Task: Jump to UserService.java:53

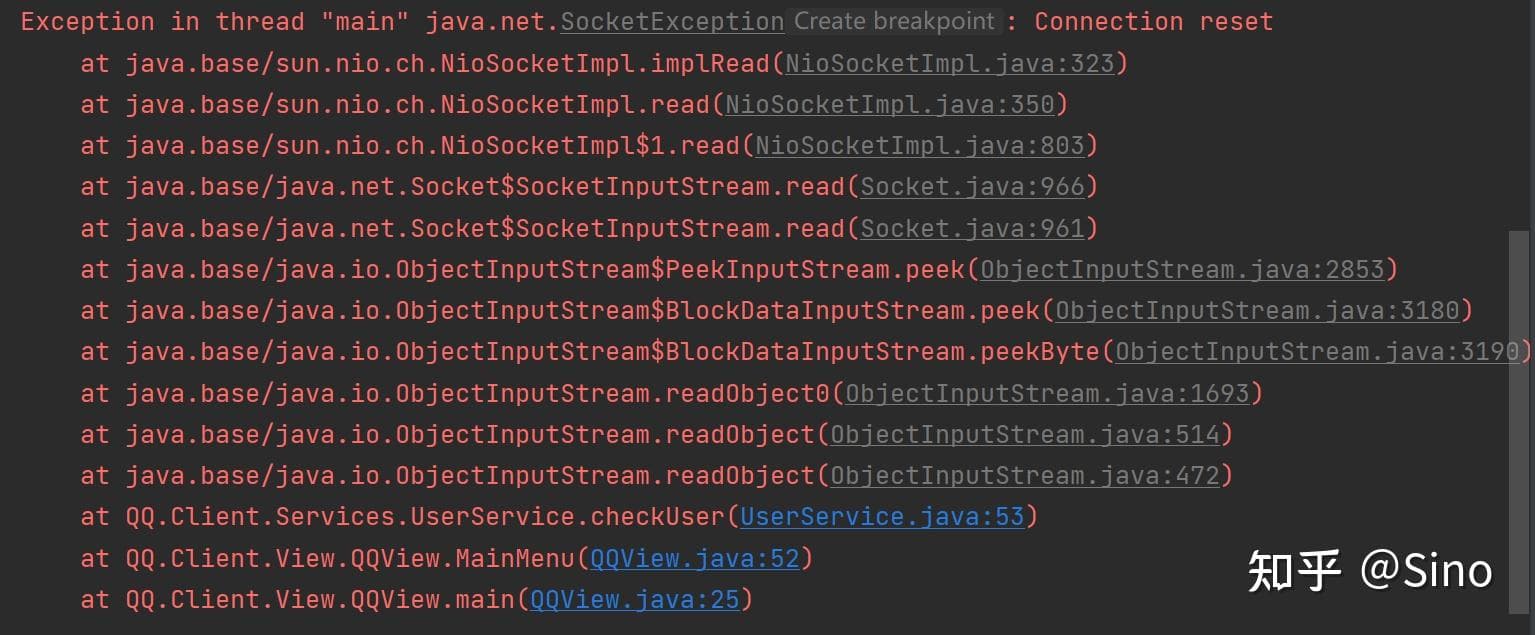Action: pos(882,517)
